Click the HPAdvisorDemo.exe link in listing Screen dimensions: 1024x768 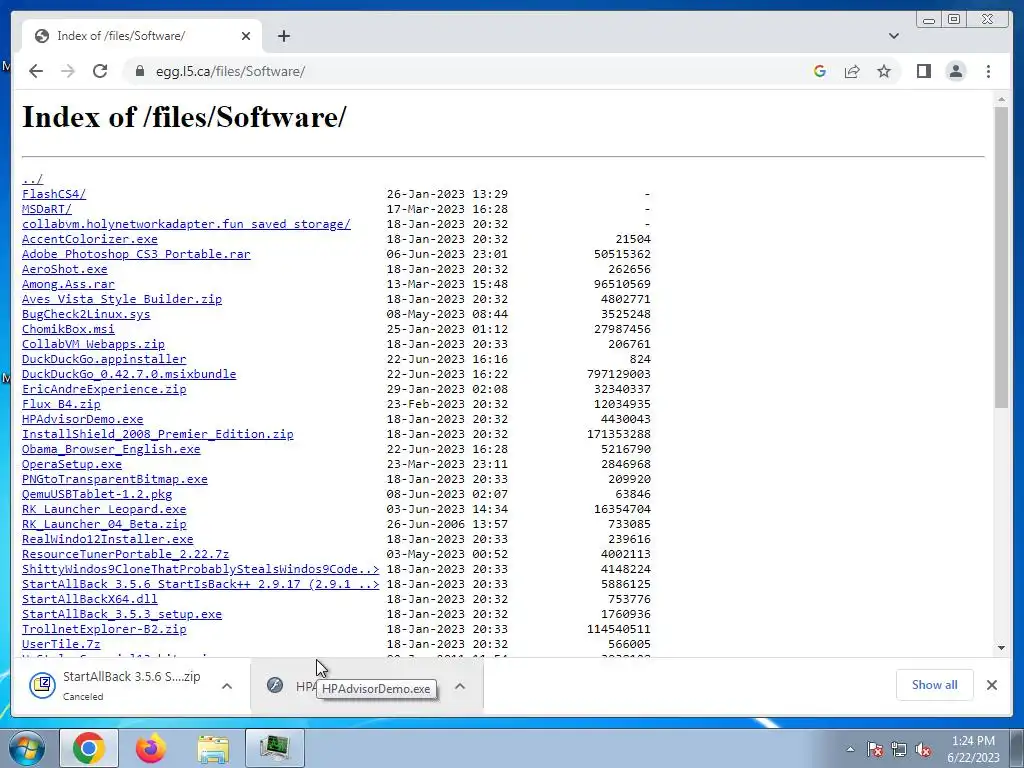tap(83, 419)
